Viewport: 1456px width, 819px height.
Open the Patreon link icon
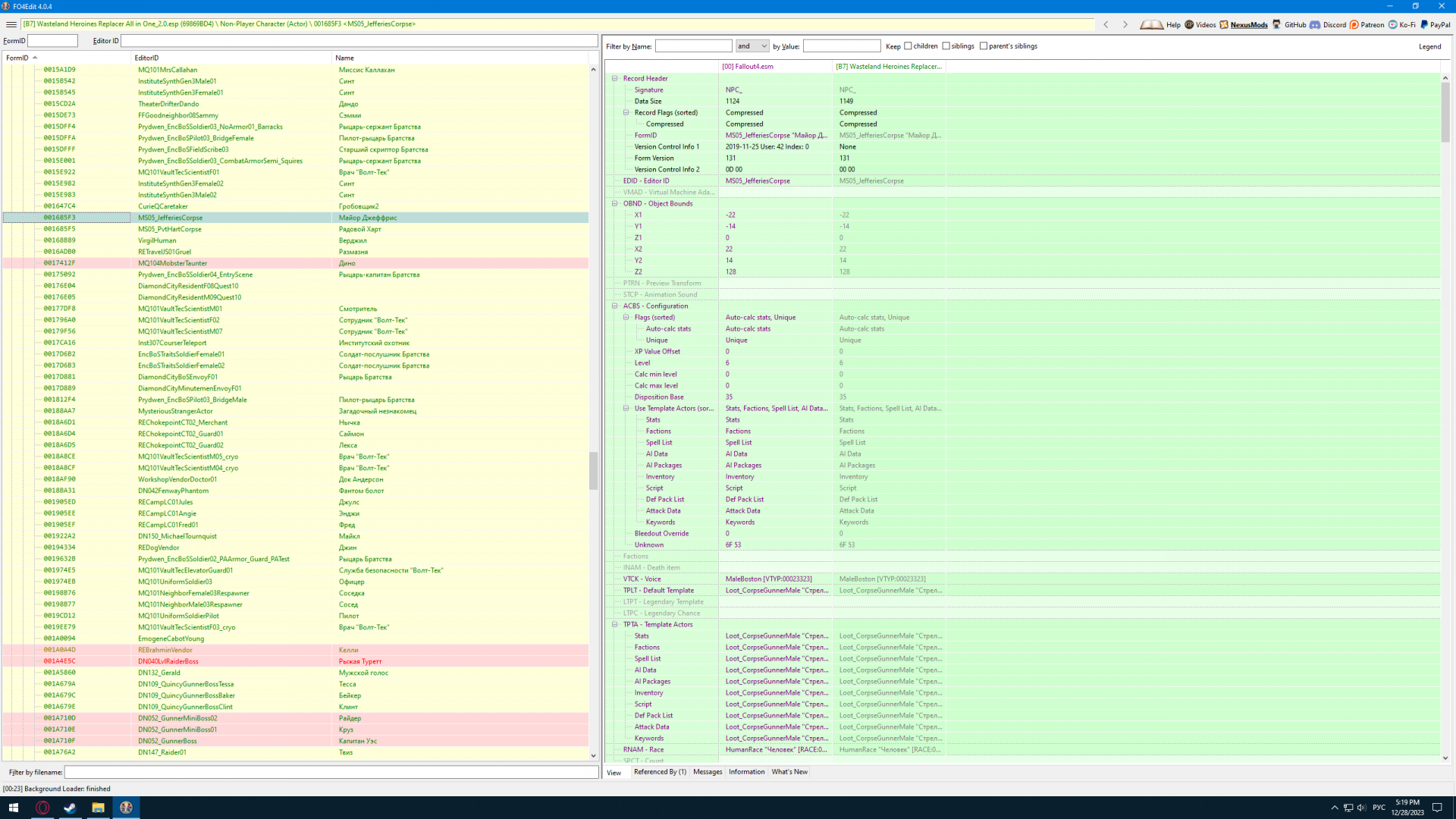point(1354,24)
